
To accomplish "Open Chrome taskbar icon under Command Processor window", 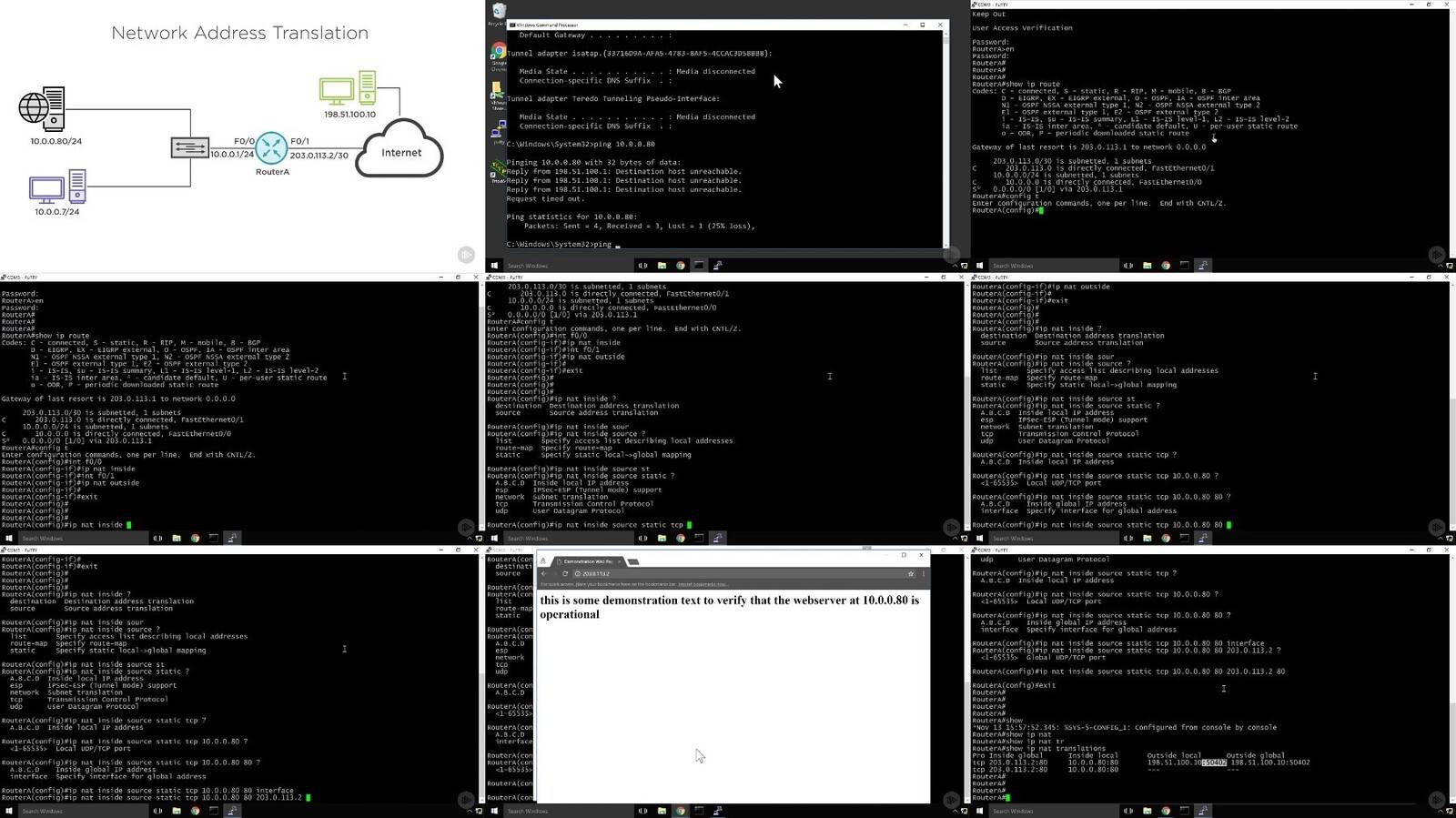I will [680, 266].
